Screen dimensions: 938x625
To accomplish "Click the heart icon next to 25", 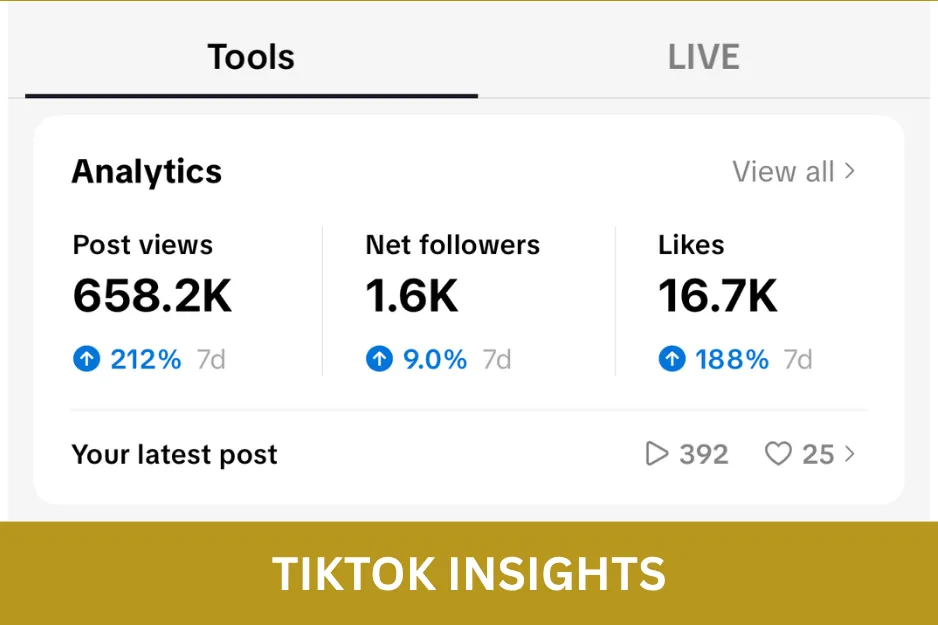I will click(x=778, y=454).
